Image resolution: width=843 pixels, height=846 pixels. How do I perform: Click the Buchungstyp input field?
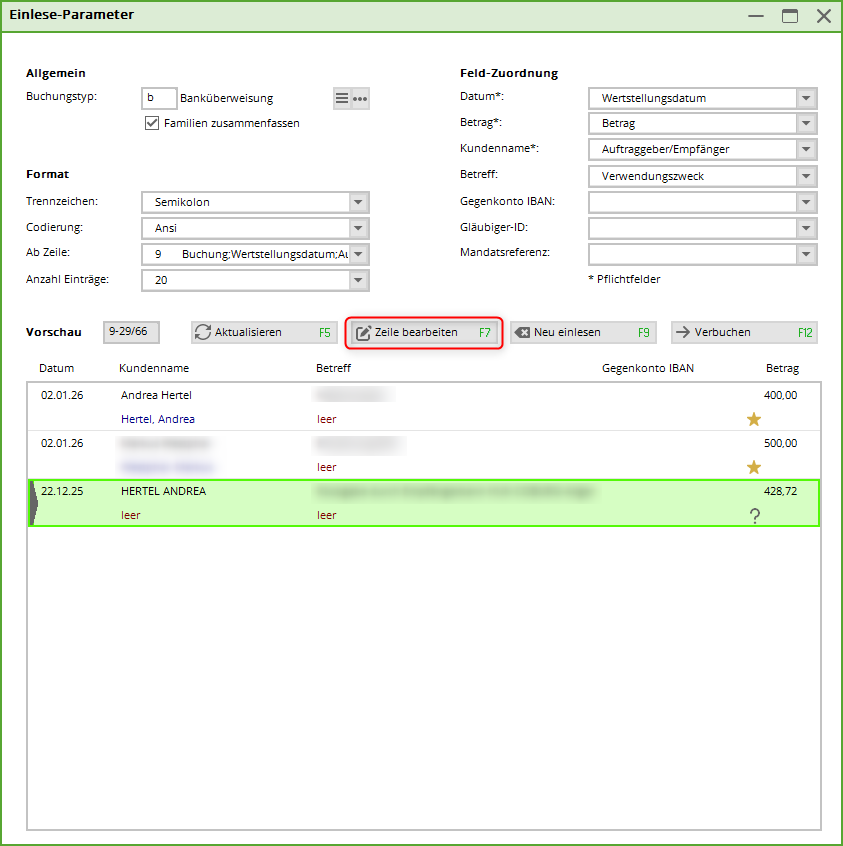[x=160, y=98]
